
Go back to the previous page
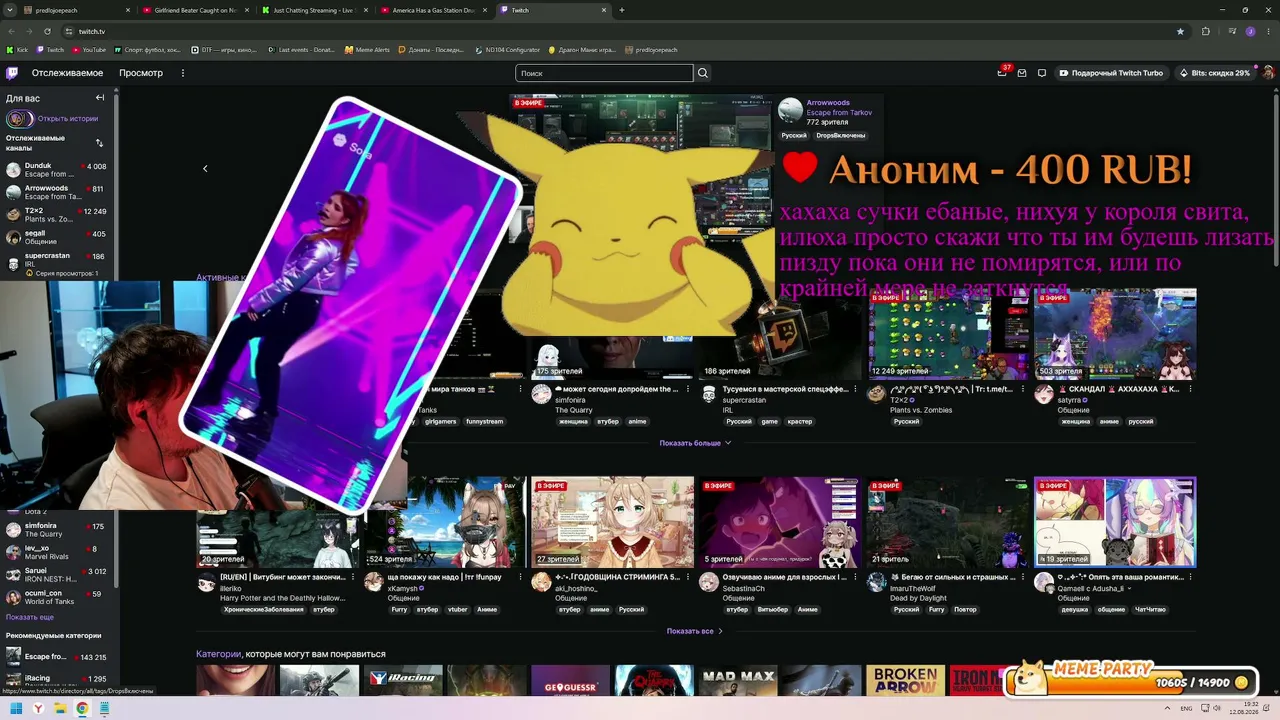coord(12,31)
